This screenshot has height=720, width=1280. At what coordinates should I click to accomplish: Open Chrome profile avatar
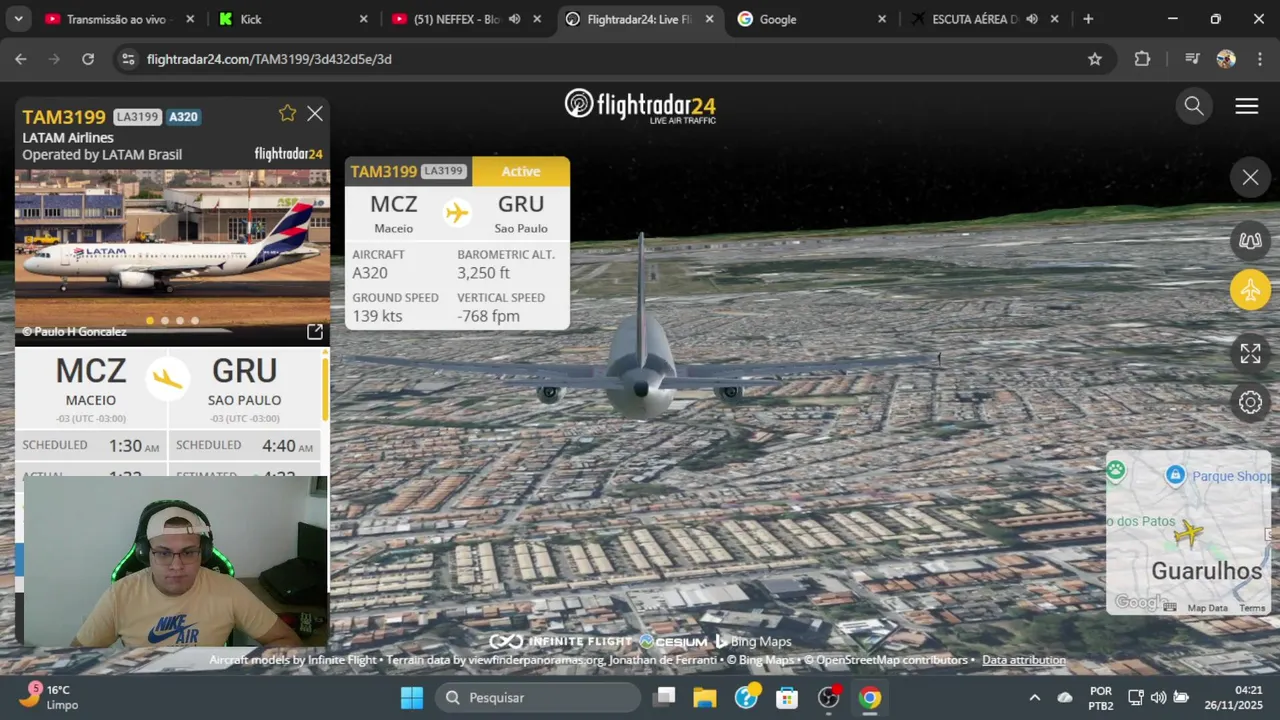1226,59
